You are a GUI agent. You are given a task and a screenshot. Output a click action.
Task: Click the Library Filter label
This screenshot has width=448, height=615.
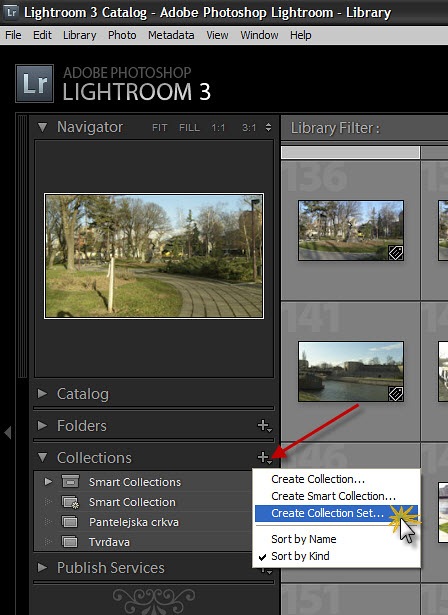[335, 128]
